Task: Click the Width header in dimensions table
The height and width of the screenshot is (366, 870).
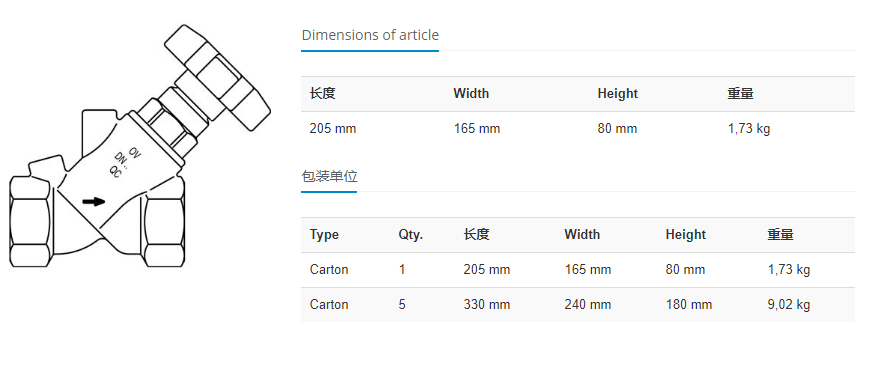Action: [x=471, y=93]
